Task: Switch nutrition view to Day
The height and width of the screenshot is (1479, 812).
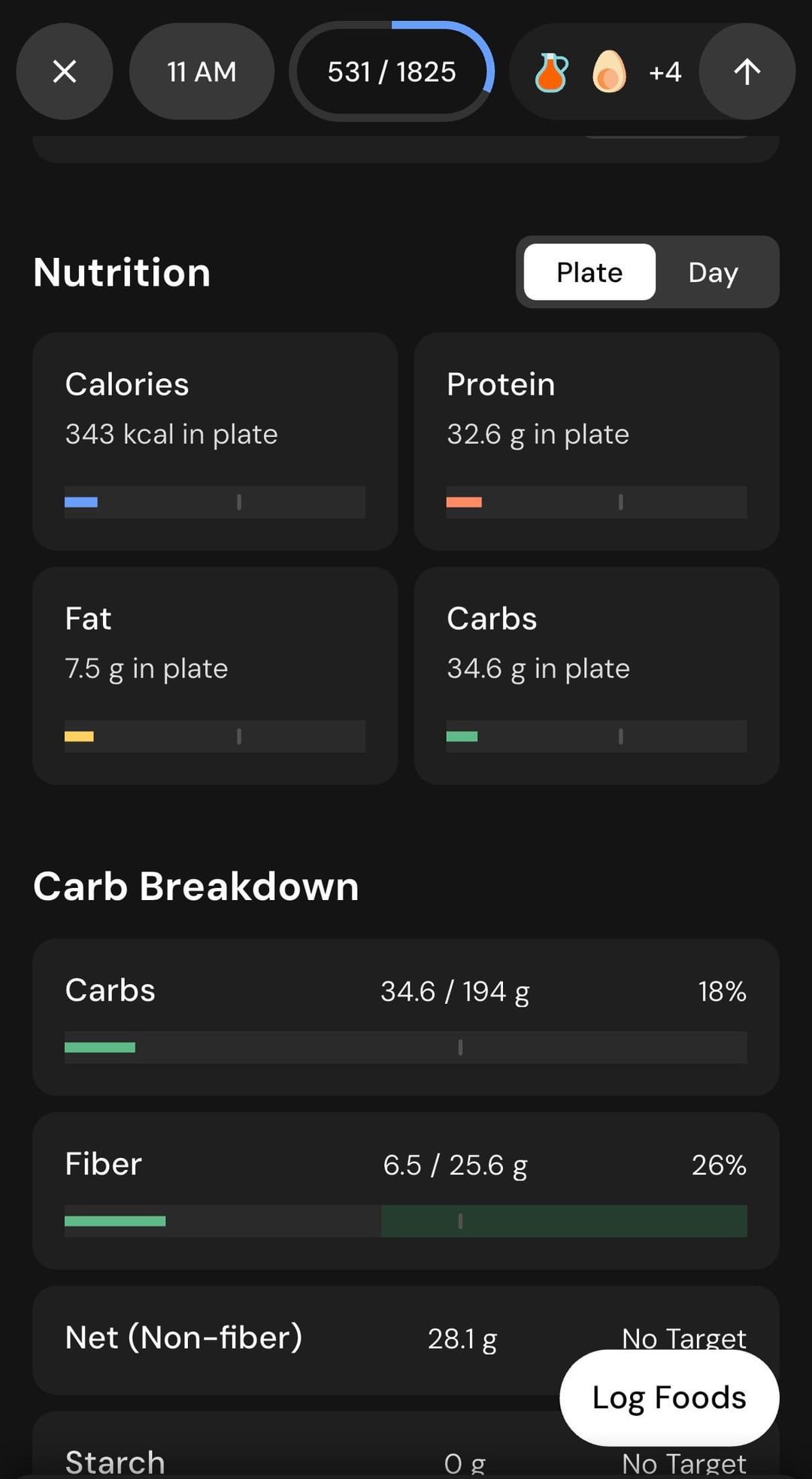Action: [x=713, y=272]
